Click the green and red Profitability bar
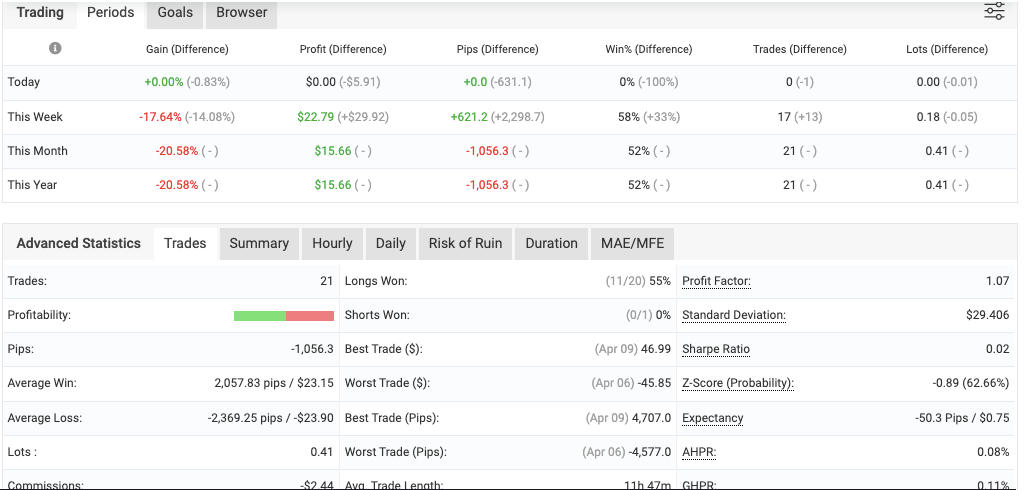 pos(283,316)
